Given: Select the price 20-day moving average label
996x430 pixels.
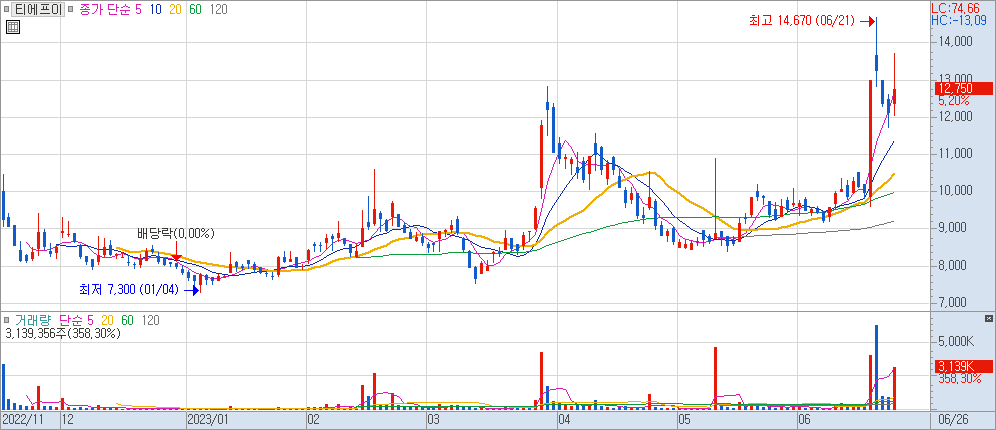Looking at the screenshot, I should [x=176, y=10].
